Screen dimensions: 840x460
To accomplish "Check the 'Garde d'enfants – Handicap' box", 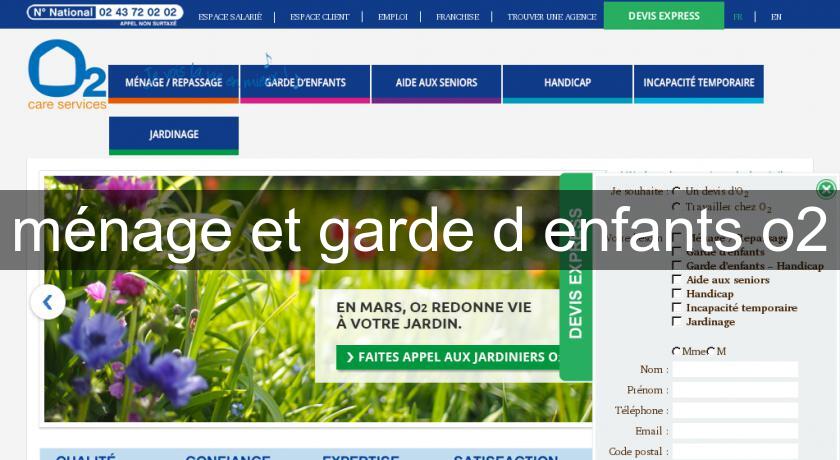I will (677, 265).
